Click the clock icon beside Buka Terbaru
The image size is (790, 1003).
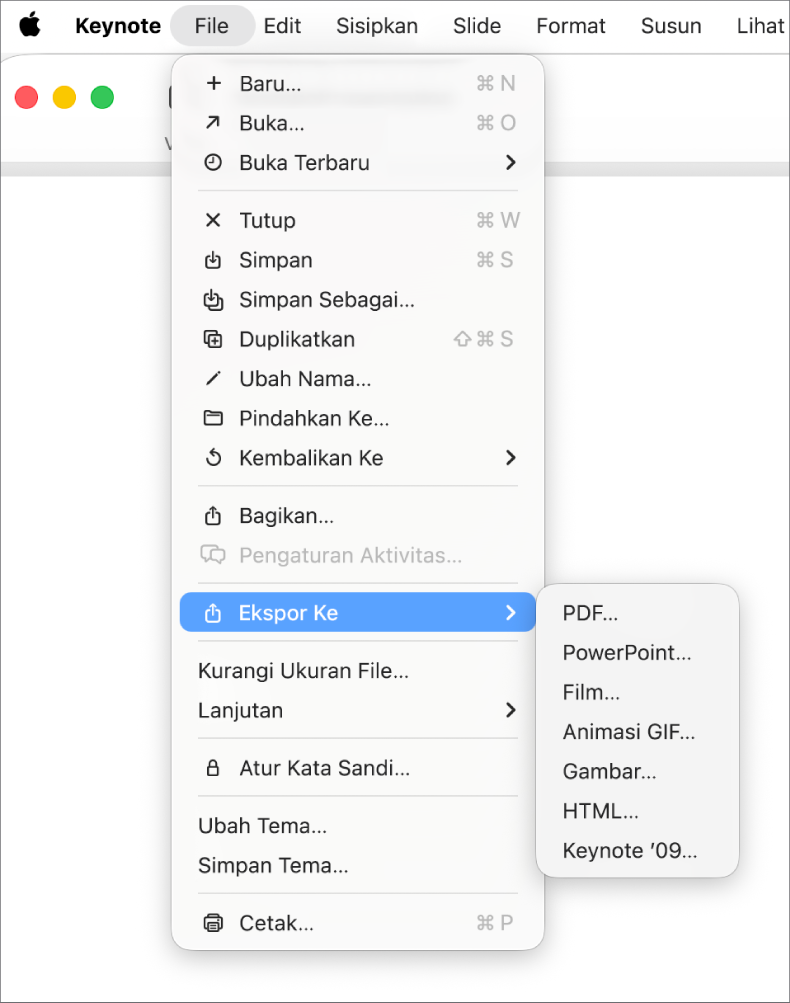coord(213,162)
